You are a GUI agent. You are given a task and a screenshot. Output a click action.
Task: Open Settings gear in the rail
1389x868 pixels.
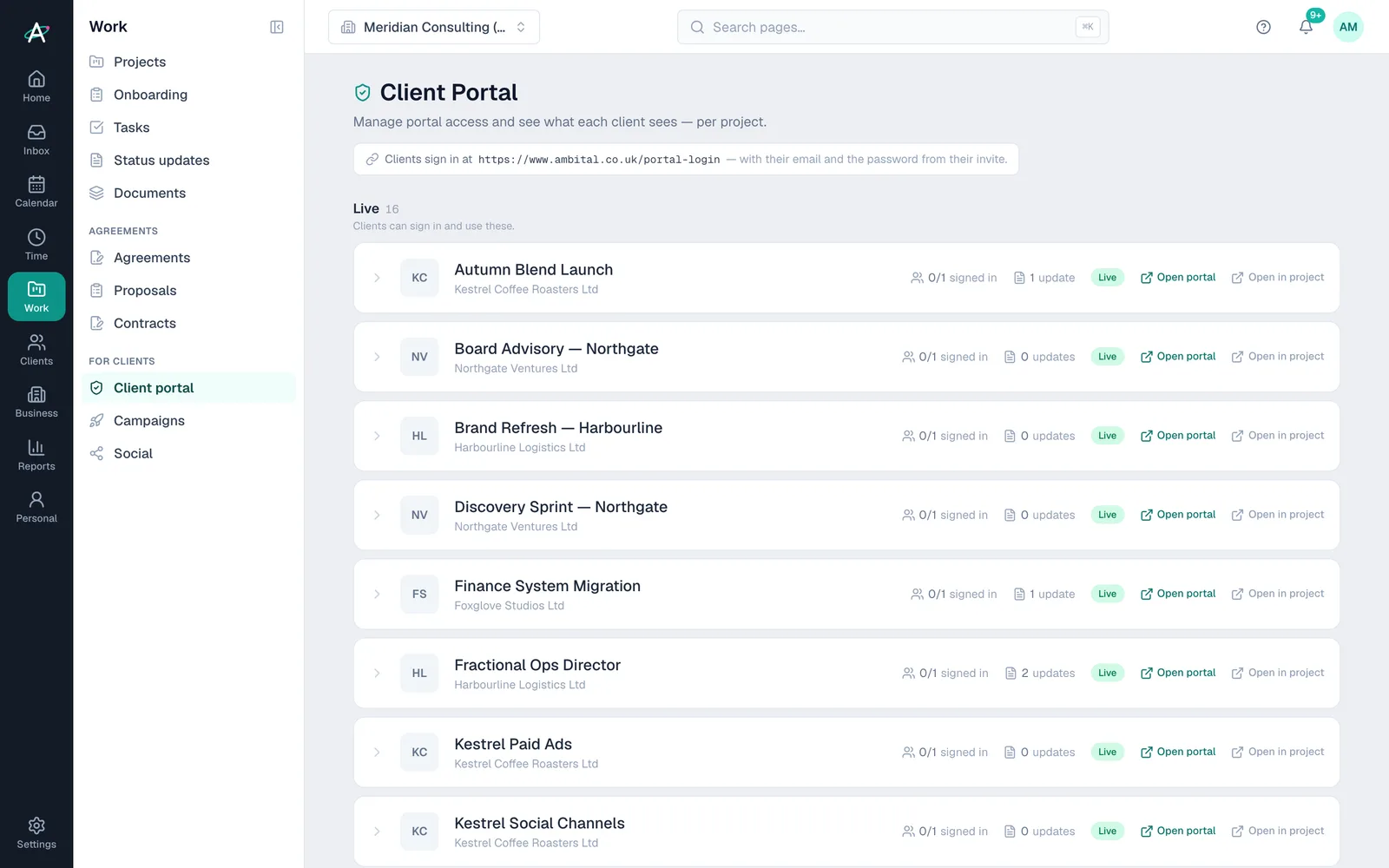[36, 832]
